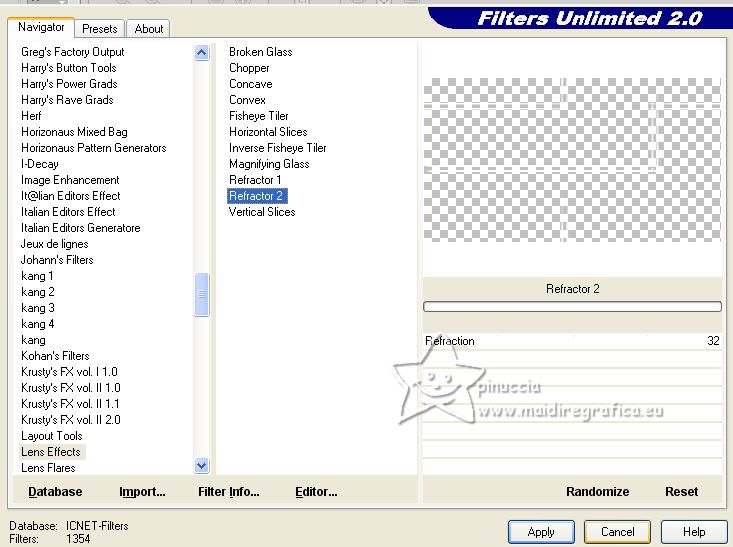Viewport: 733px width, 547px height.
Task: Select the kang 1 category
Action: (x=37, y=276)
